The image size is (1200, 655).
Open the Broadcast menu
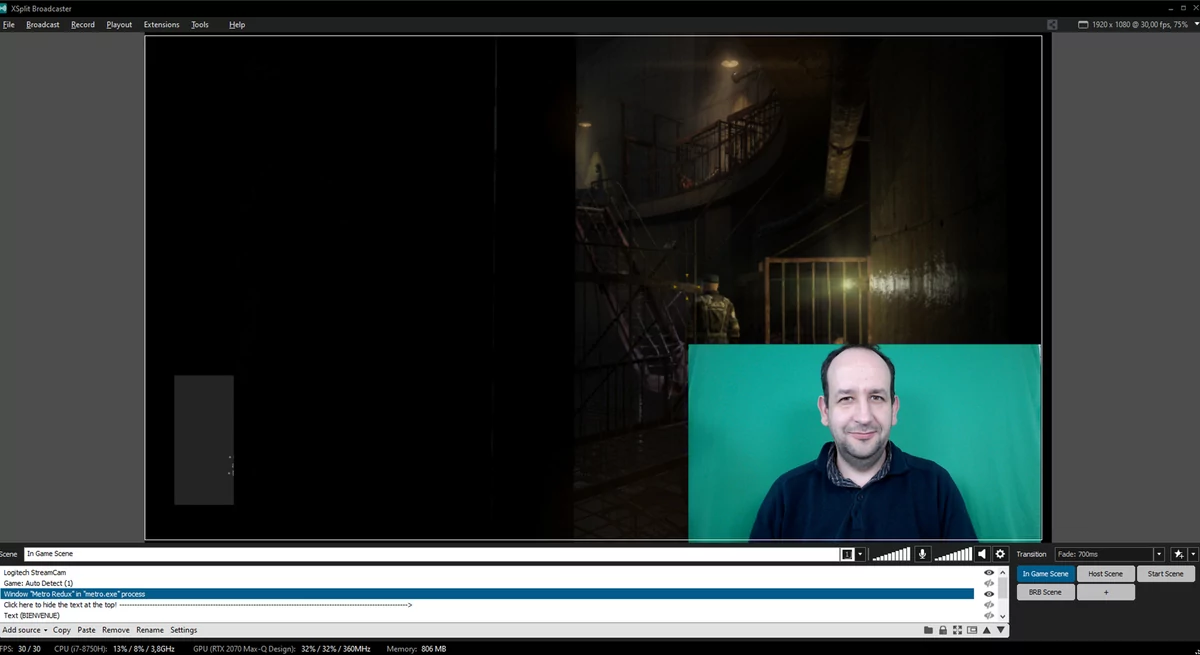[43, 25]
